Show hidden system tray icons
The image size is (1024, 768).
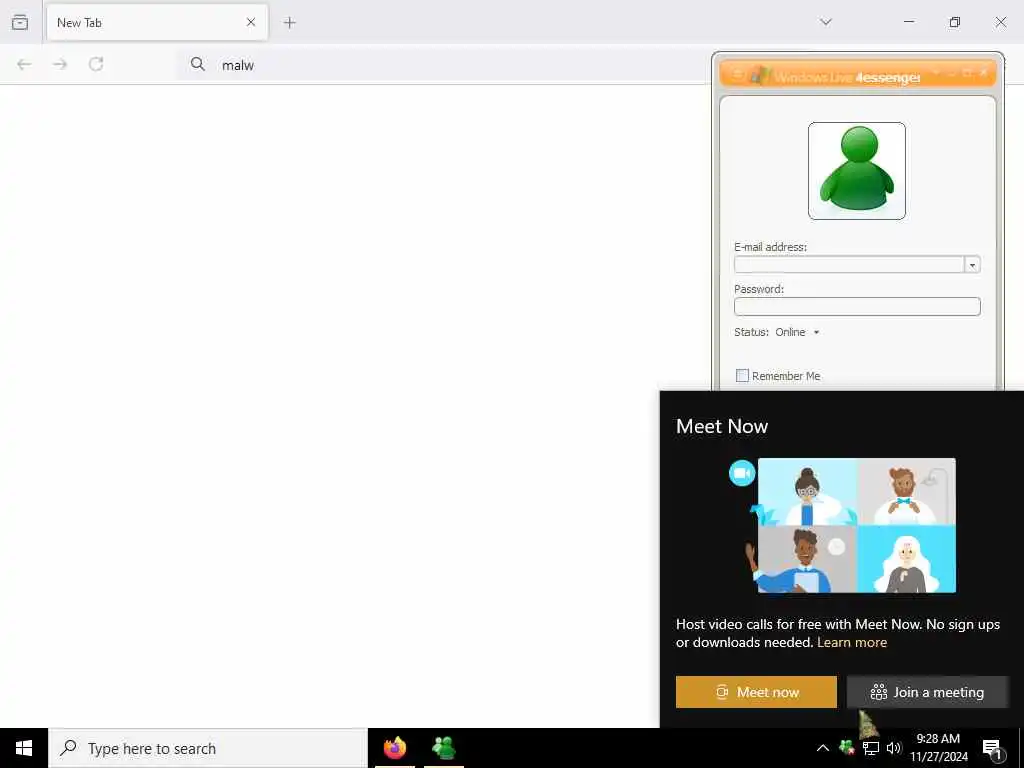click(x=823, y=748)
